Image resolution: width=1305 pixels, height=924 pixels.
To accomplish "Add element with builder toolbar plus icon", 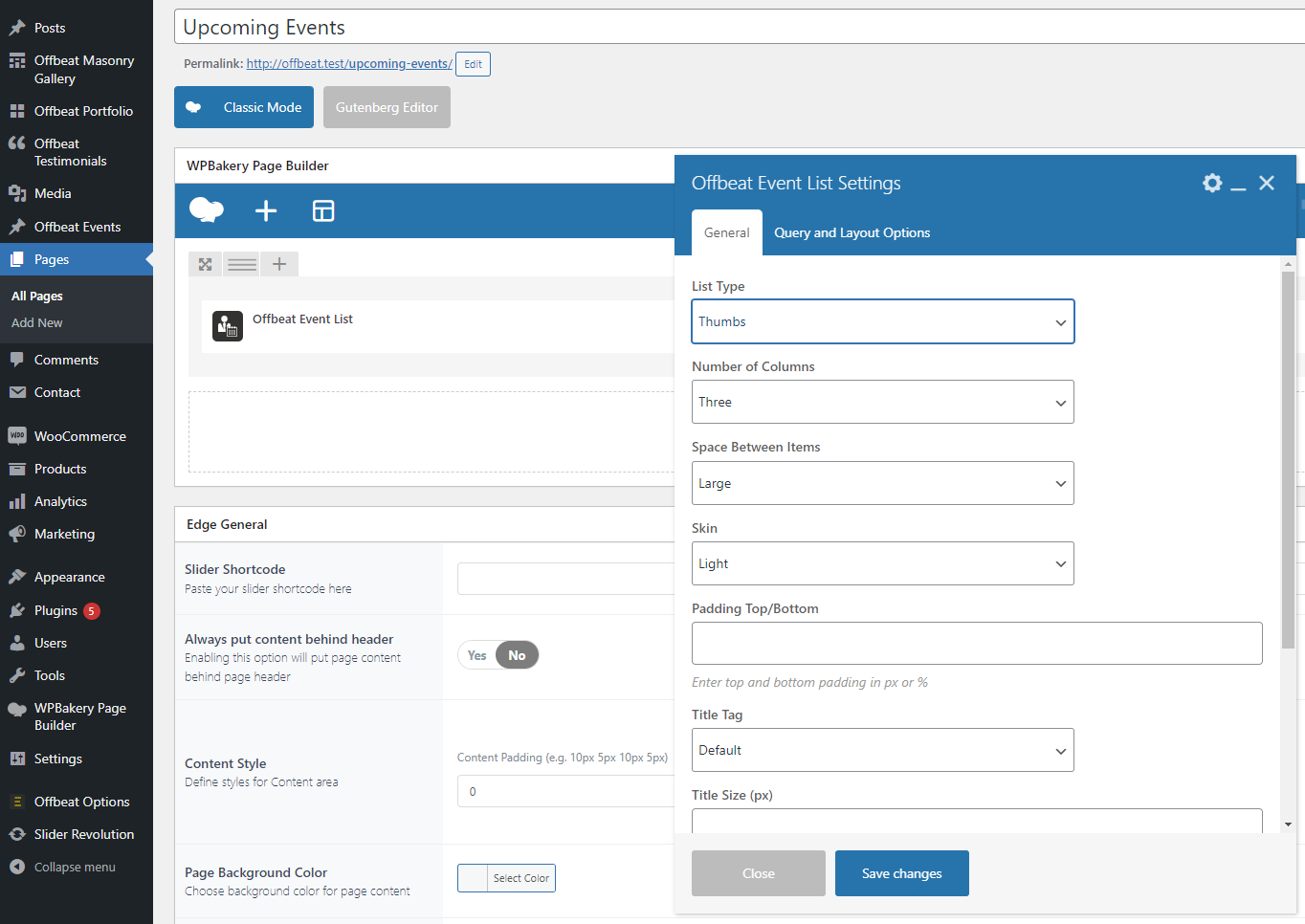I will (x=266, y=210).
